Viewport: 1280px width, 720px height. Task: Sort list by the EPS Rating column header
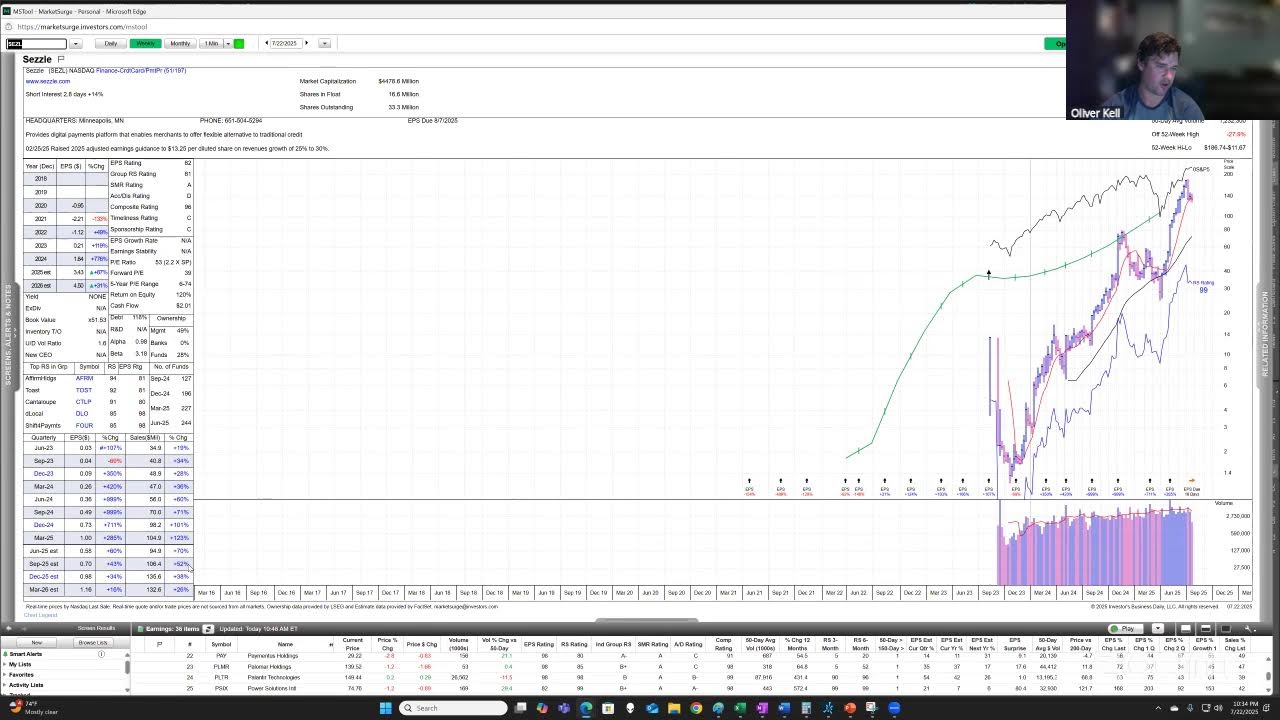pyautogui.click(x=538, y=644)
